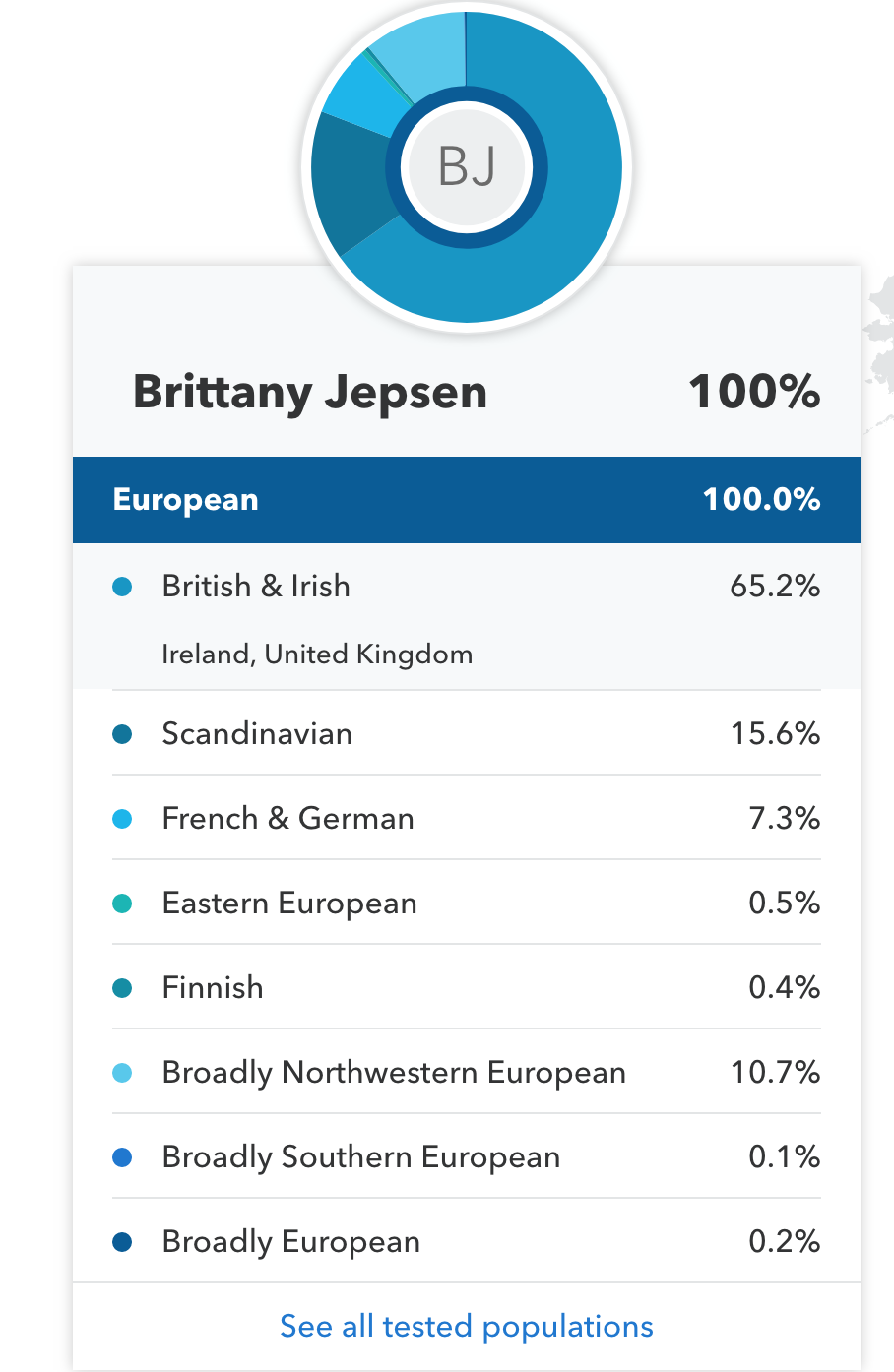The height and width of the screenshot is (1372, 894).
Task: Click the Eastern European color dot
Action: pyautogui.click(x=123, y=904)
